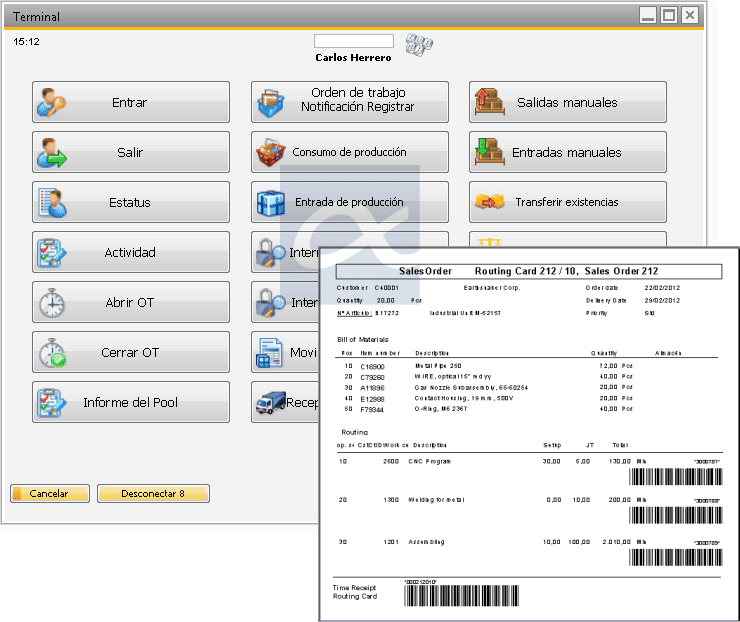Click the Cerrar OT stopwatch icon

pyautogui.click(x=51, y=352)
